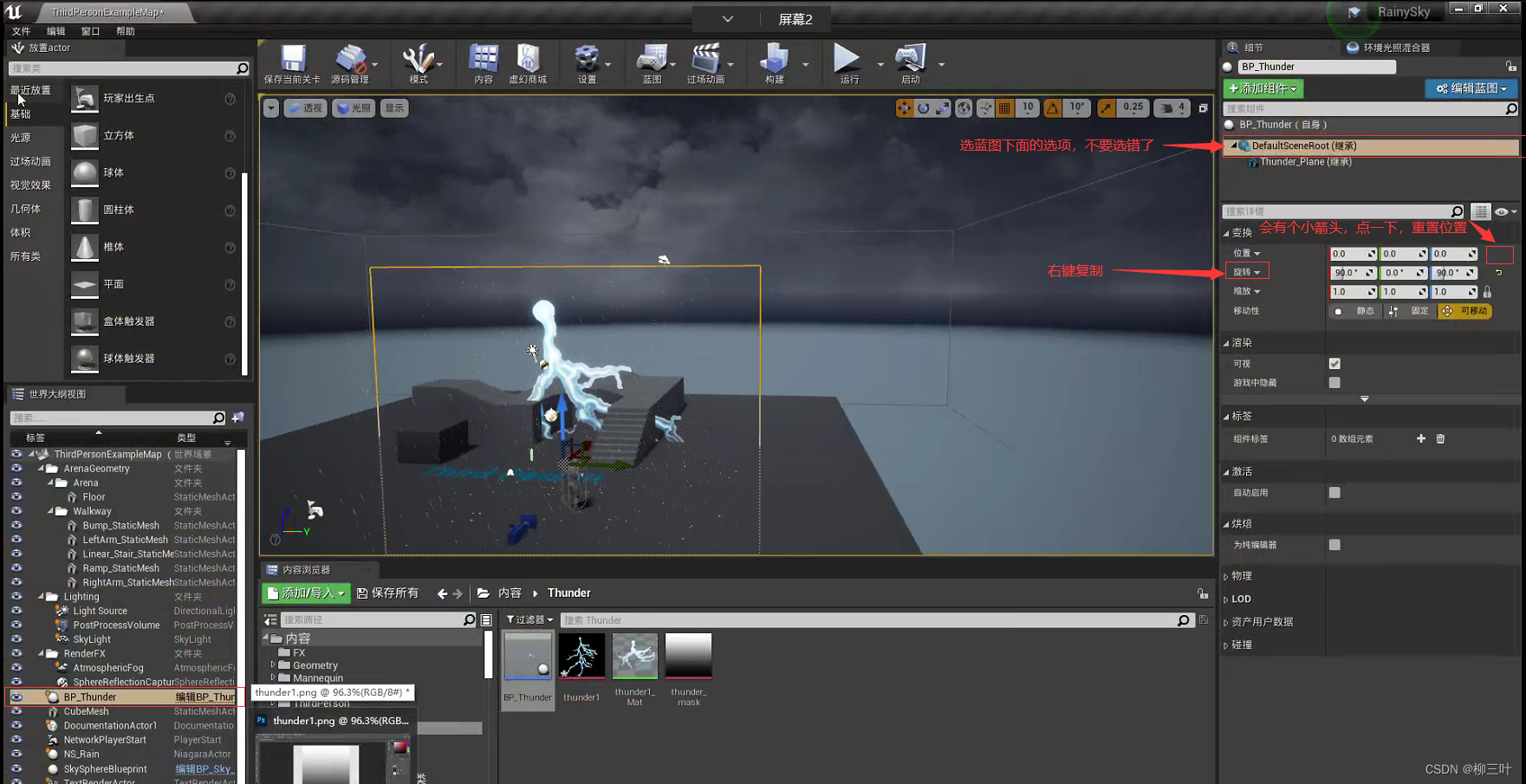The height and width of the screenshot is (784, 1526).
Task: Toggle the Auto Activate checkbox
Action: point(1334,493)
